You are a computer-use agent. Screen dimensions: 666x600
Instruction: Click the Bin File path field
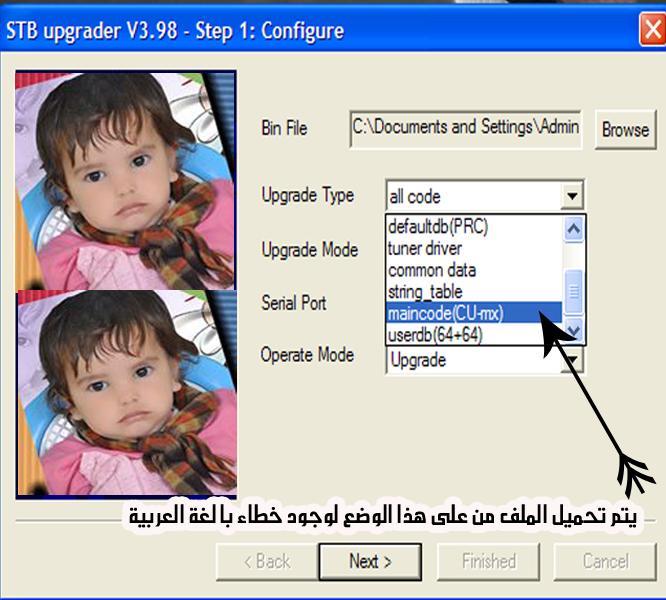click(x=466, y=130)
